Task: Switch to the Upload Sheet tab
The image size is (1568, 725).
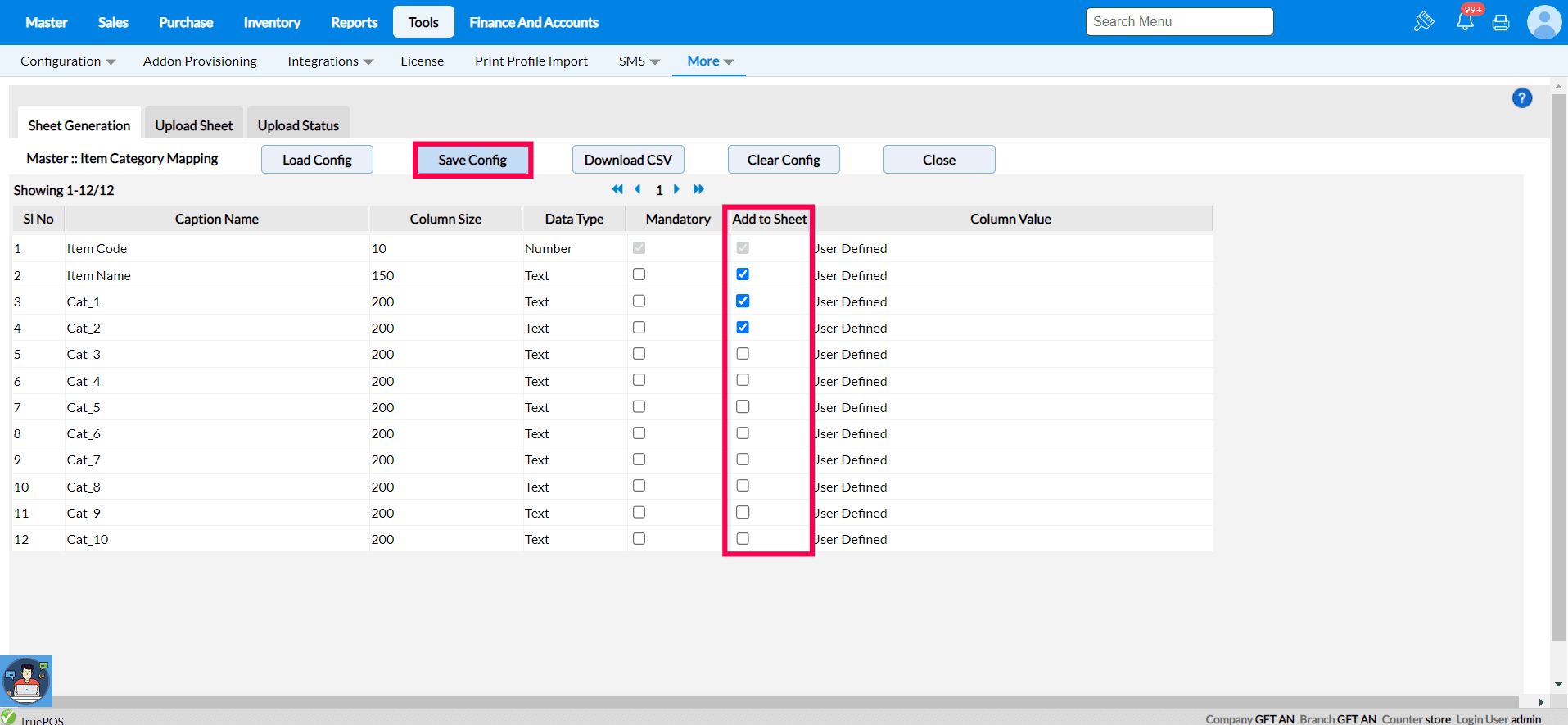Action: (x=194, y=125)
